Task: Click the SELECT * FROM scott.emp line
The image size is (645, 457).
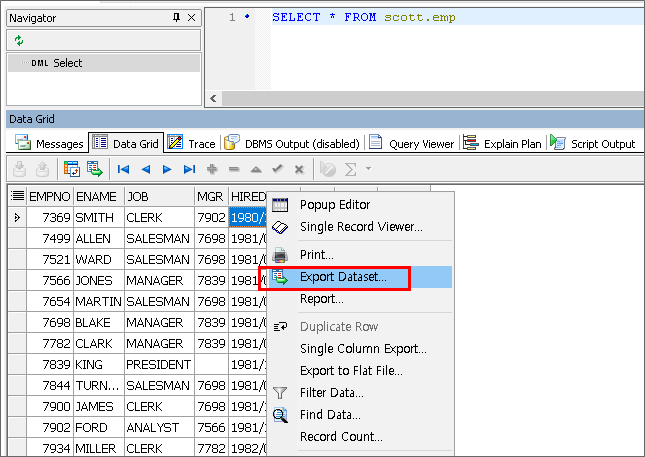Action: pyautogui.click(x=364, y=17)
